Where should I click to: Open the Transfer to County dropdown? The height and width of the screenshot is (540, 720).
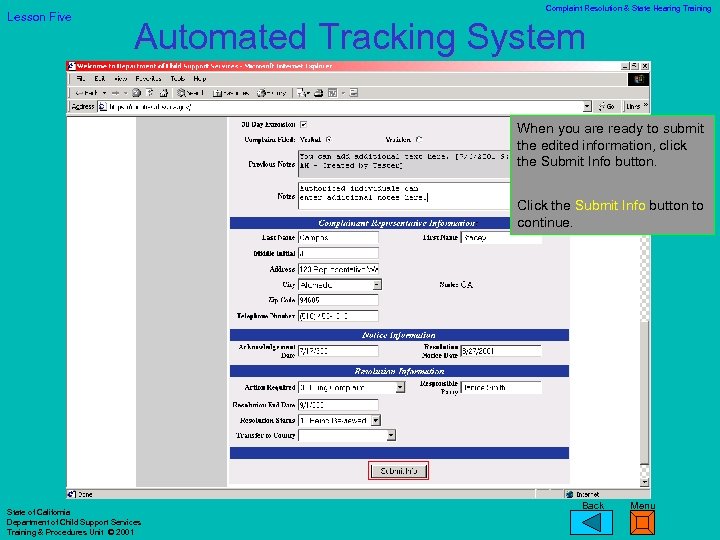(391, 435)
